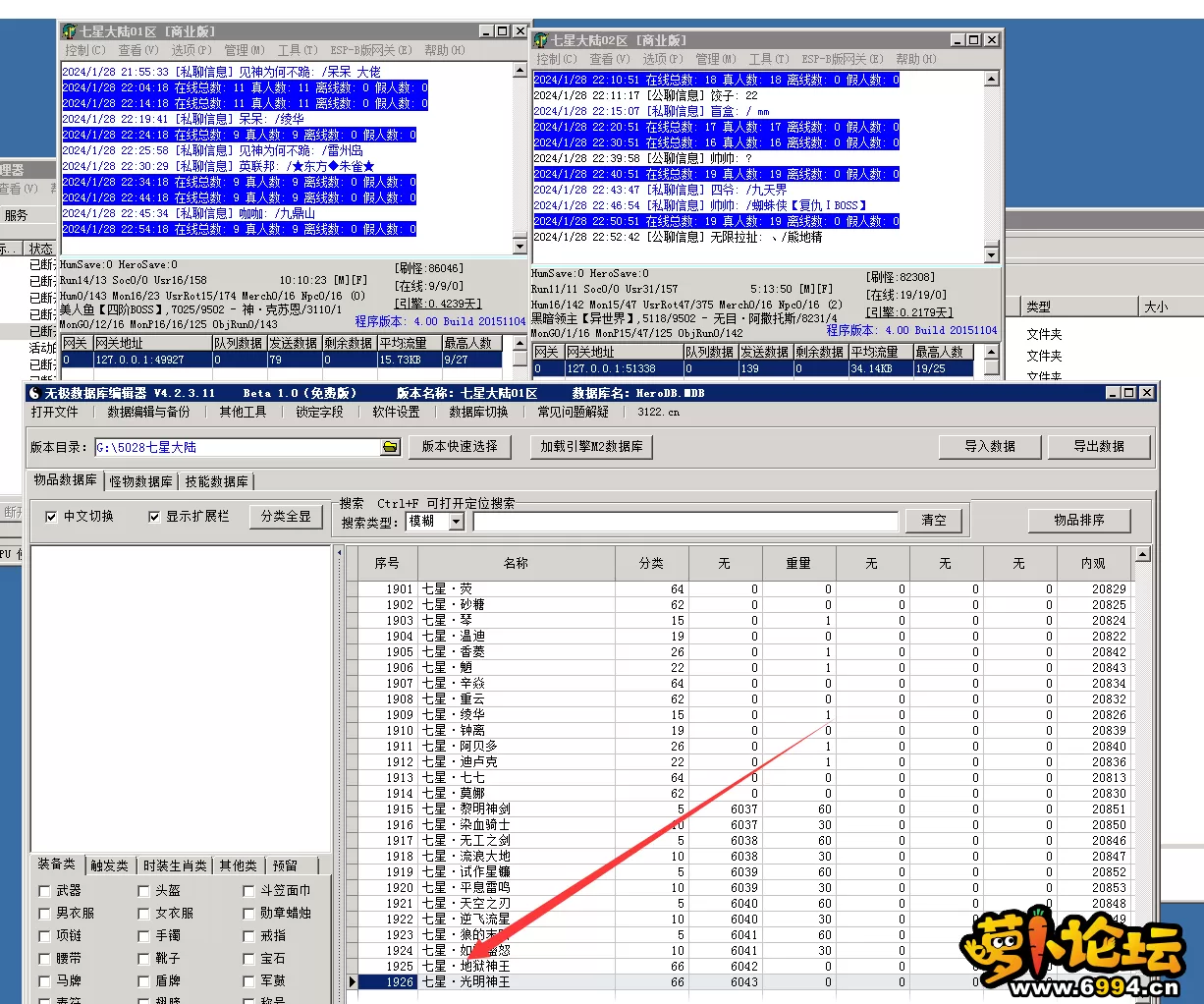1204x1004 pixels.
Task: Switch to the 预留 category tab
Action: point(285,865)
